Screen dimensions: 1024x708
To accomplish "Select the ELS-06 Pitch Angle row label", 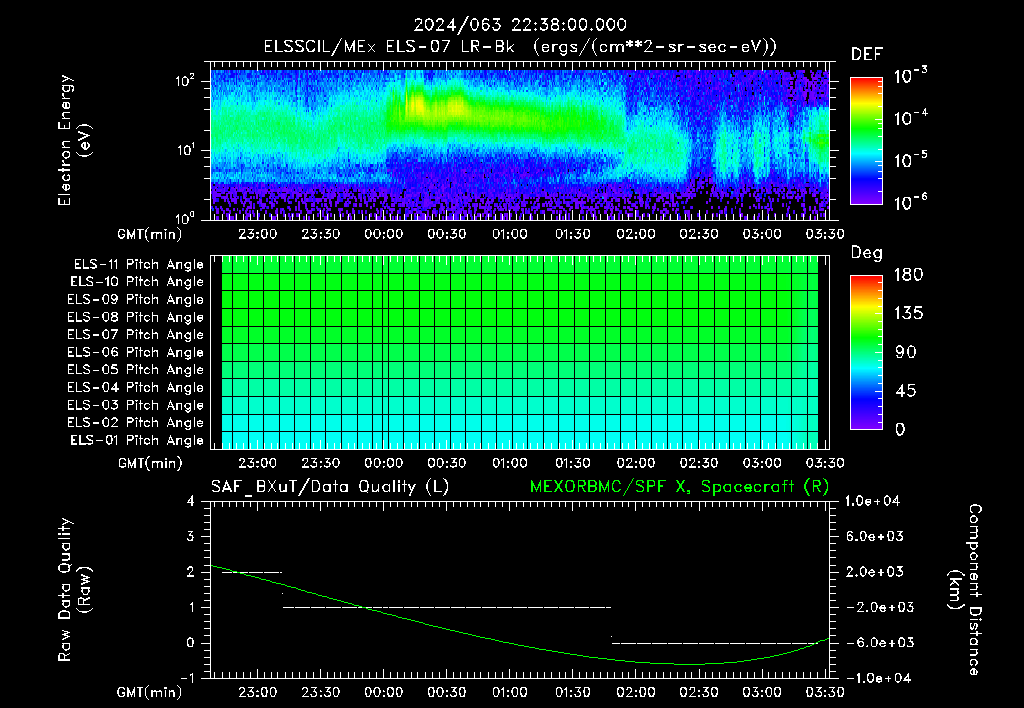I will [x=136, y=352].
